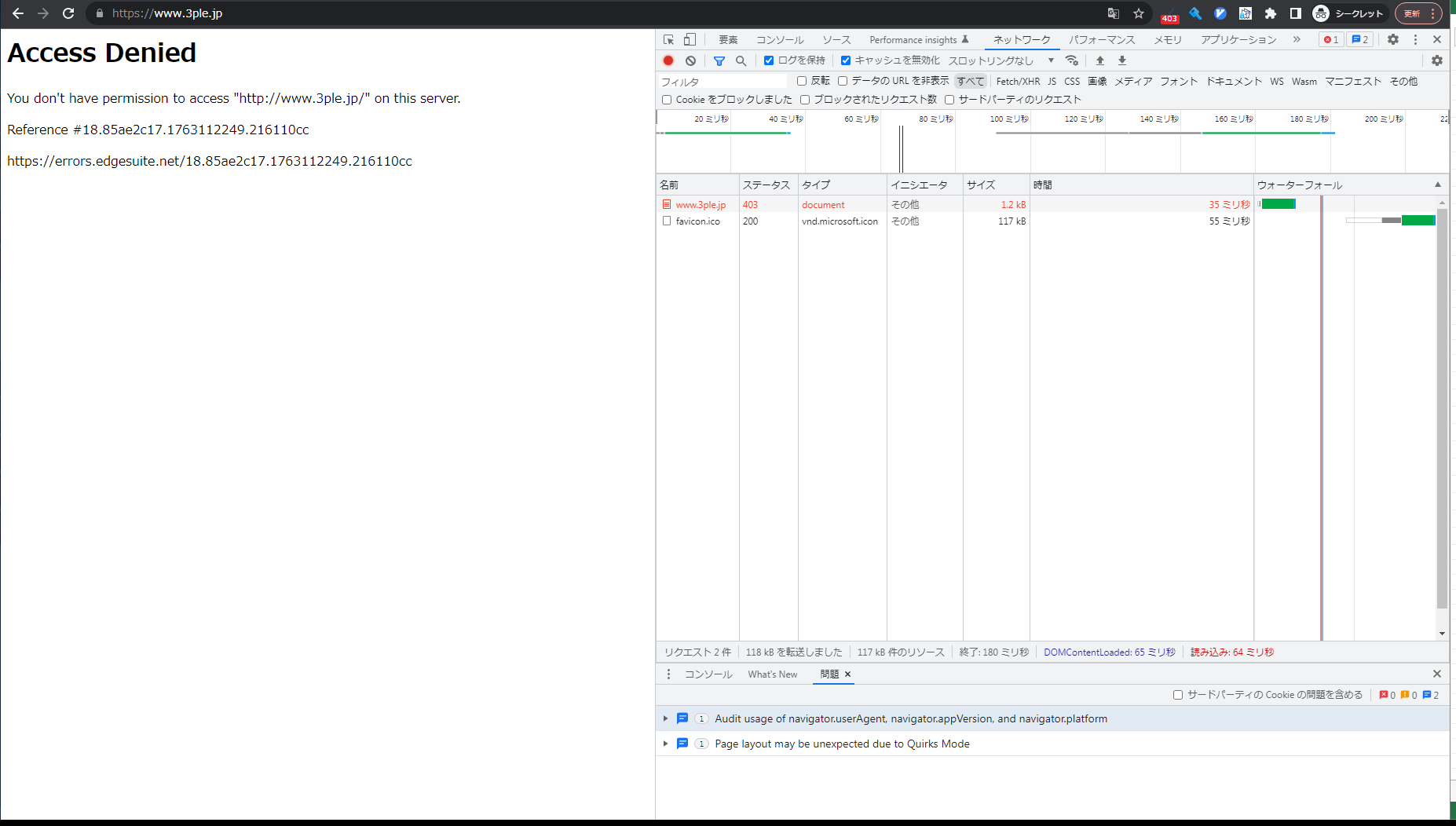Select the Fetch/XHR filter type
The image size is (1456, 826).
tap(1018, 82)
